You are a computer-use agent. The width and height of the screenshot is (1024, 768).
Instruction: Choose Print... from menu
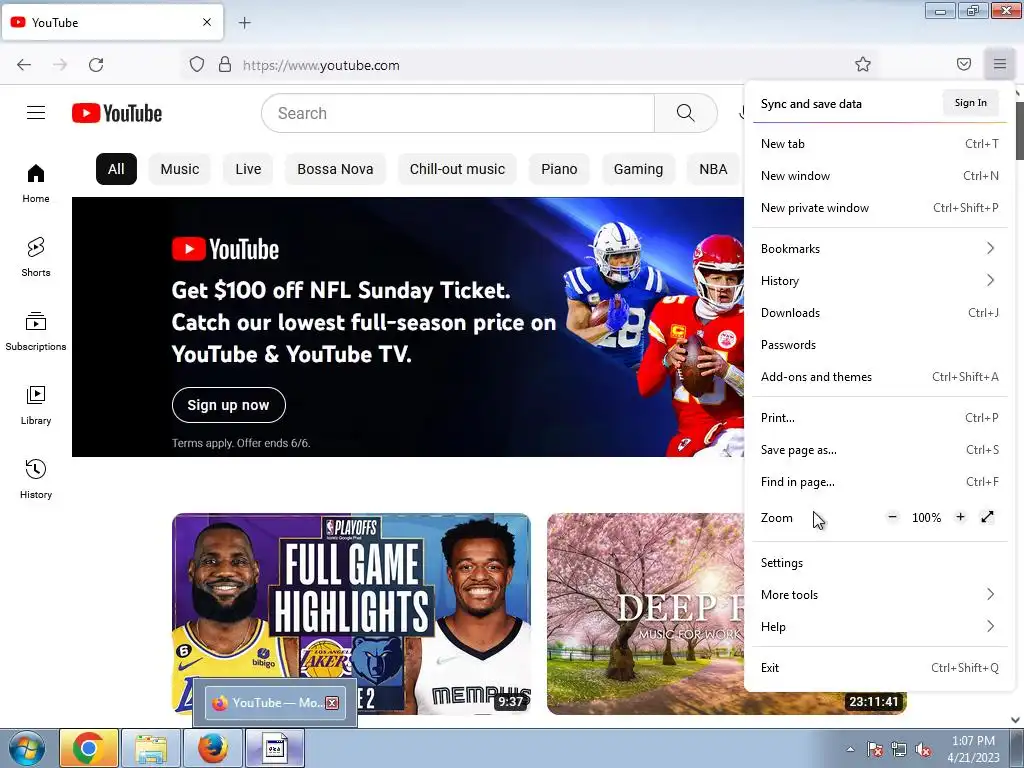point(880,418)
